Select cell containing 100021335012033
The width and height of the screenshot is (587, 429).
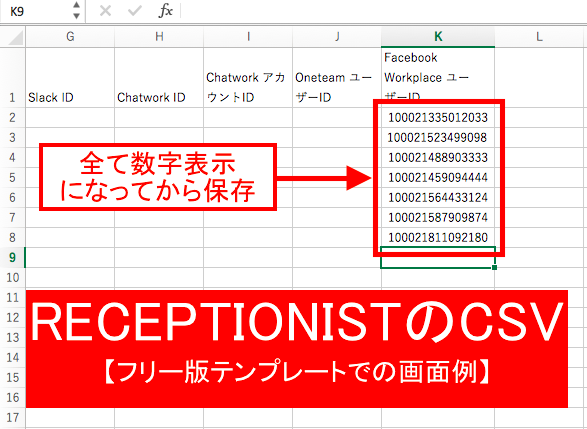(x=438, y=118)
